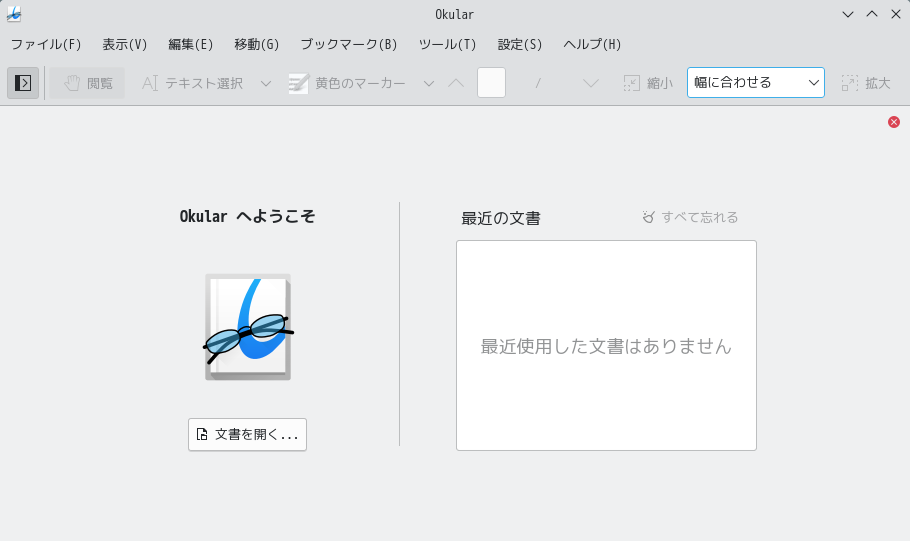Activate the 黄色のマーカー highlighter tool
Image resolution: width=910 pixels, height=541 pixels.
[347, 83]
